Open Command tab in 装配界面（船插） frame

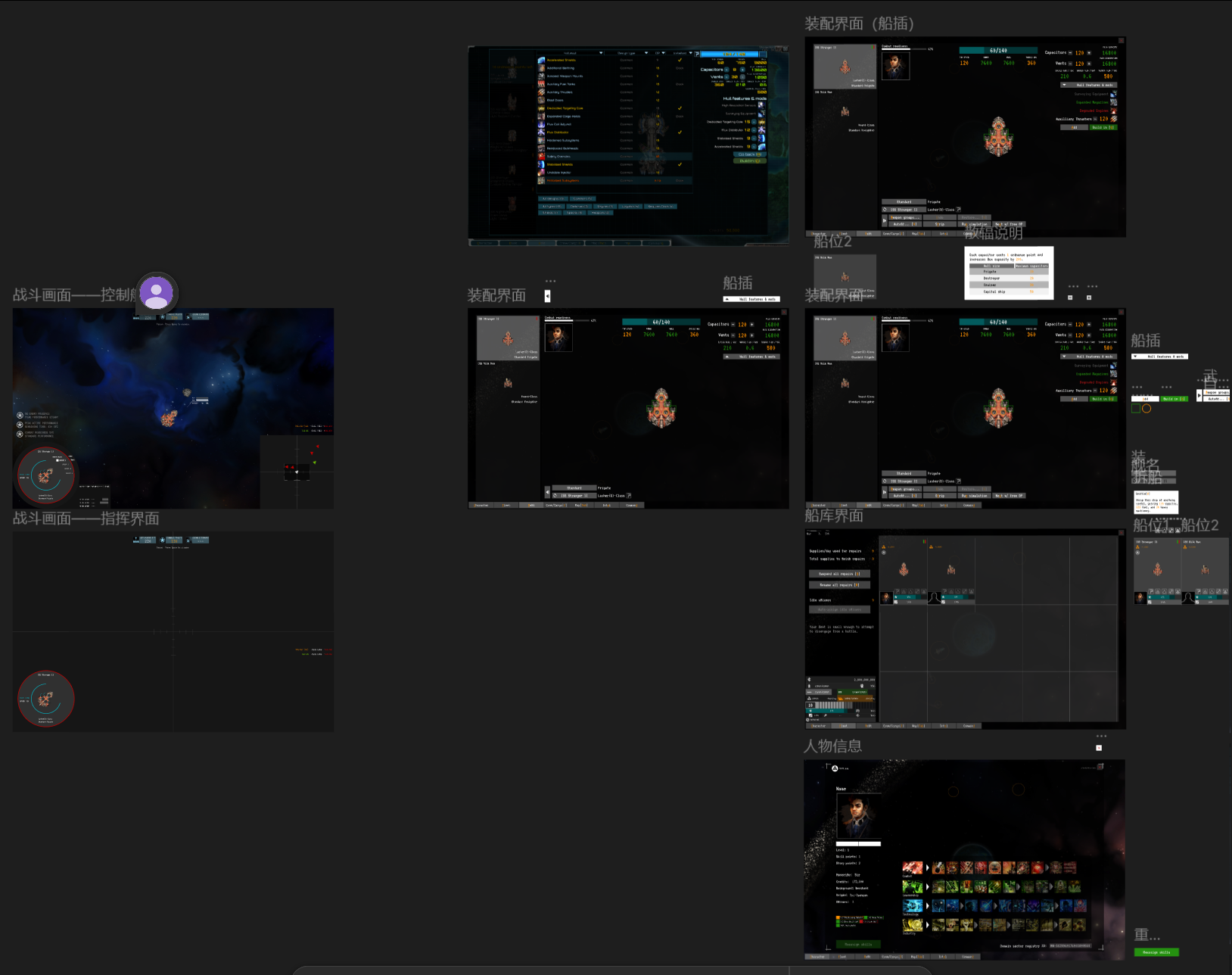(x=969, y=233)
